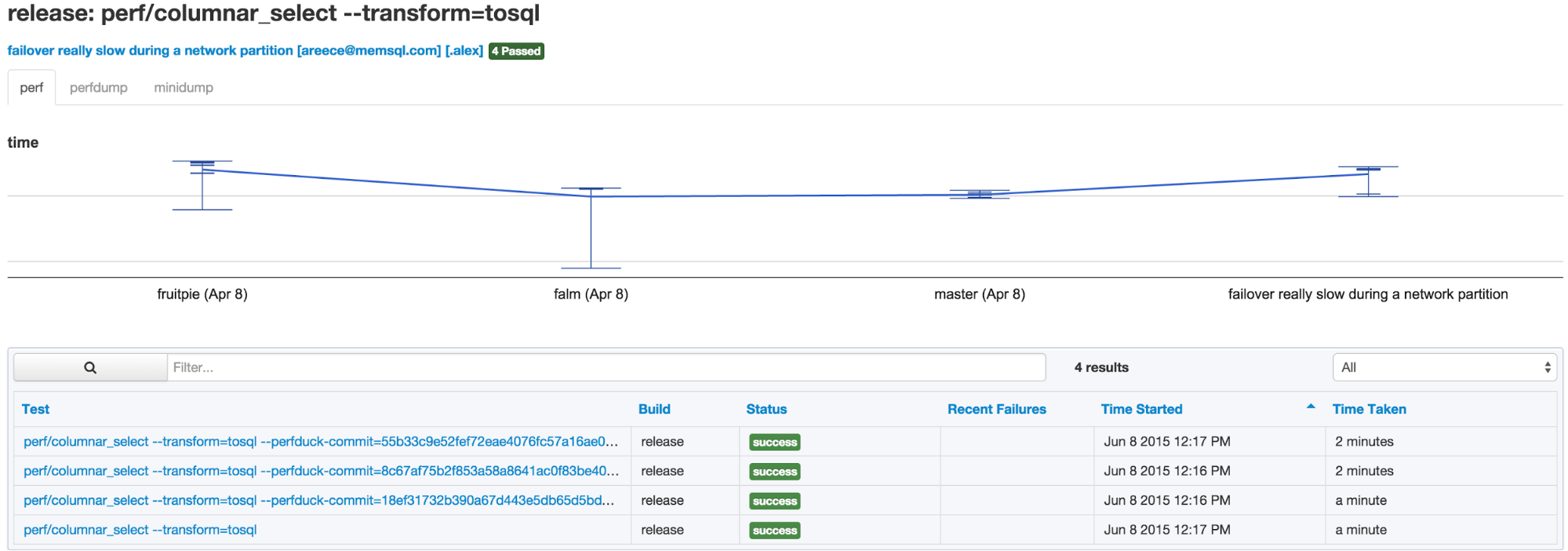Image resolution: width=1568 pixels, height=551 pixels.
Task: Select 'a minute' in the 18ef3173 row
Action: 1361,500
